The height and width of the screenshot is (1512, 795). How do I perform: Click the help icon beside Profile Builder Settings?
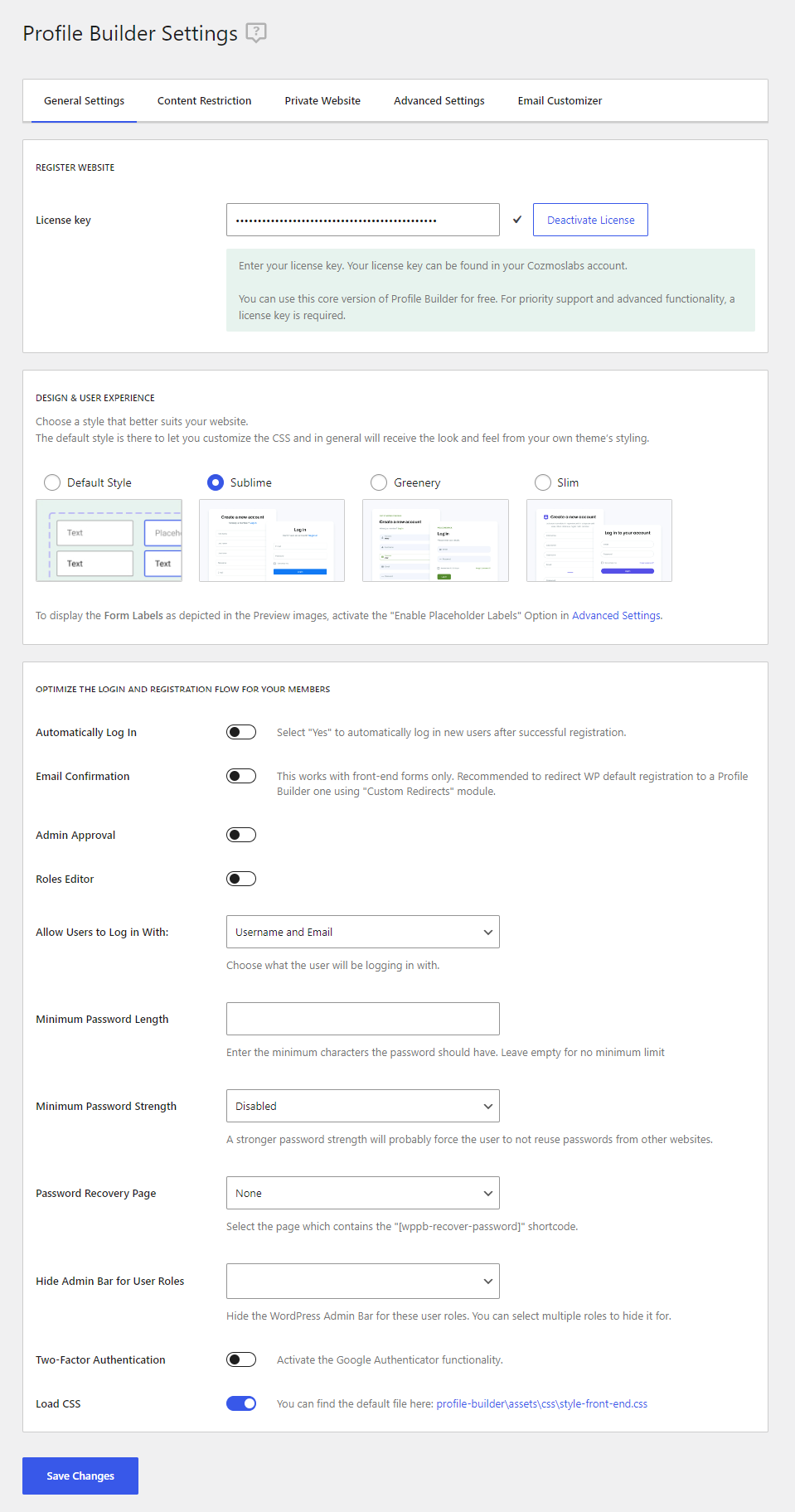click(256, 33)
